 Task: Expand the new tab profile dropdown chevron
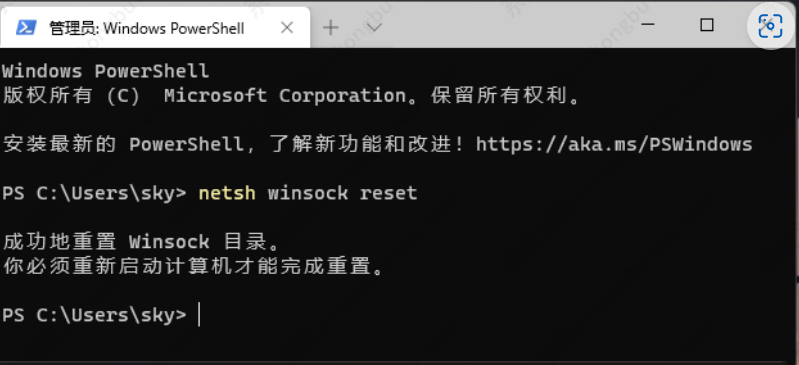point(375,28)
